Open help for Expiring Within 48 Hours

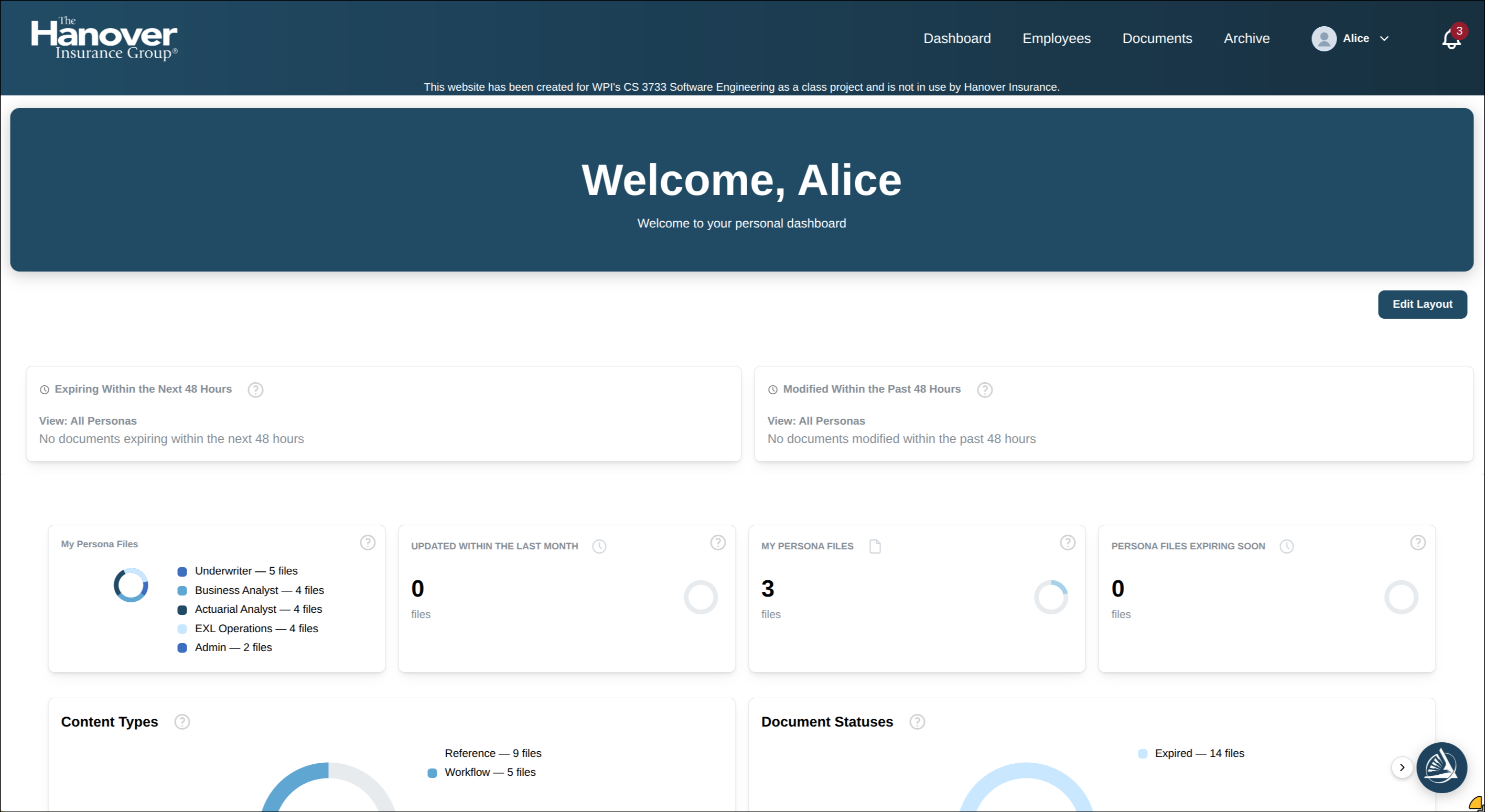click(255, 389)
